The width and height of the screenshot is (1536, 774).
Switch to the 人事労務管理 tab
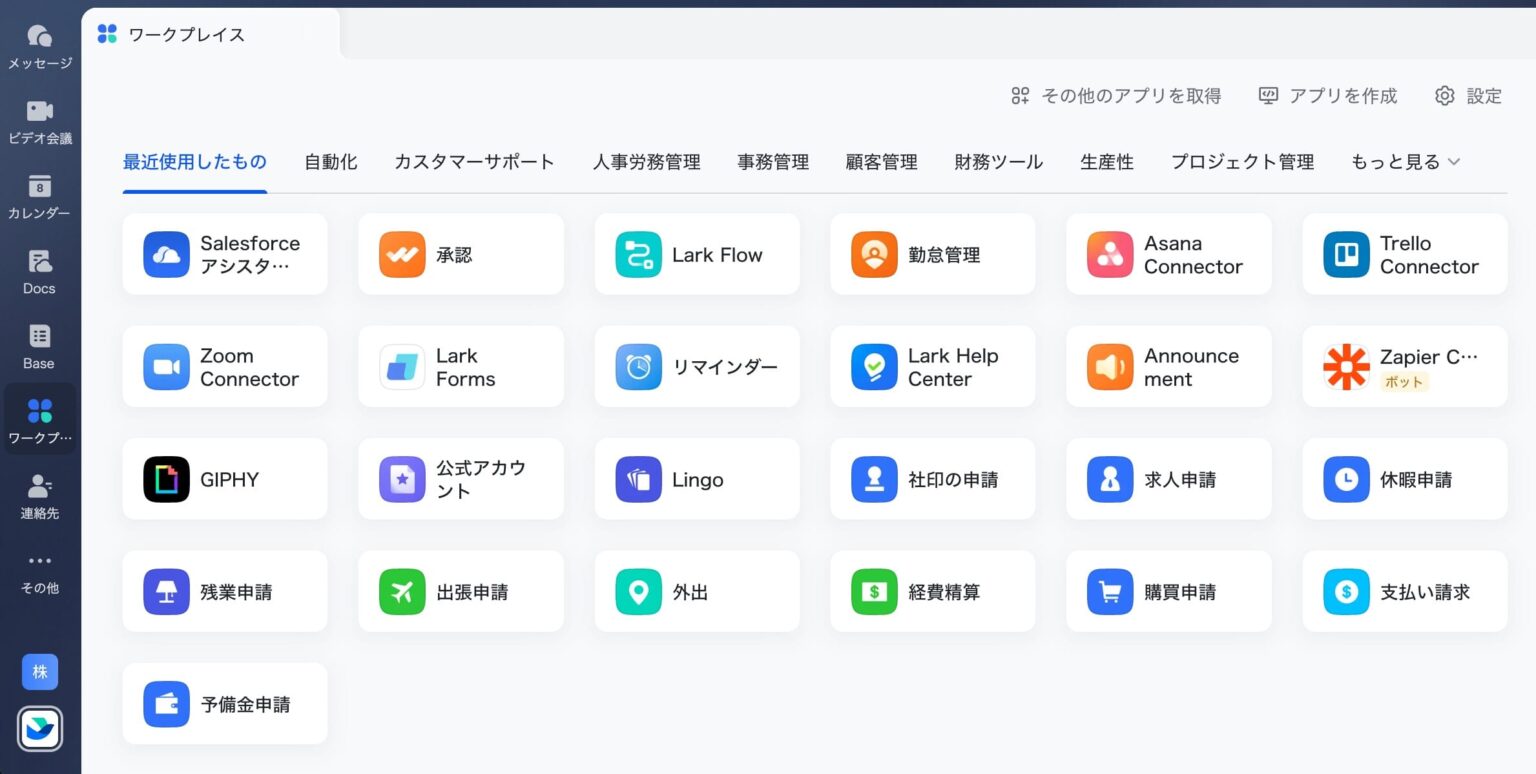(x=646, y=162)
